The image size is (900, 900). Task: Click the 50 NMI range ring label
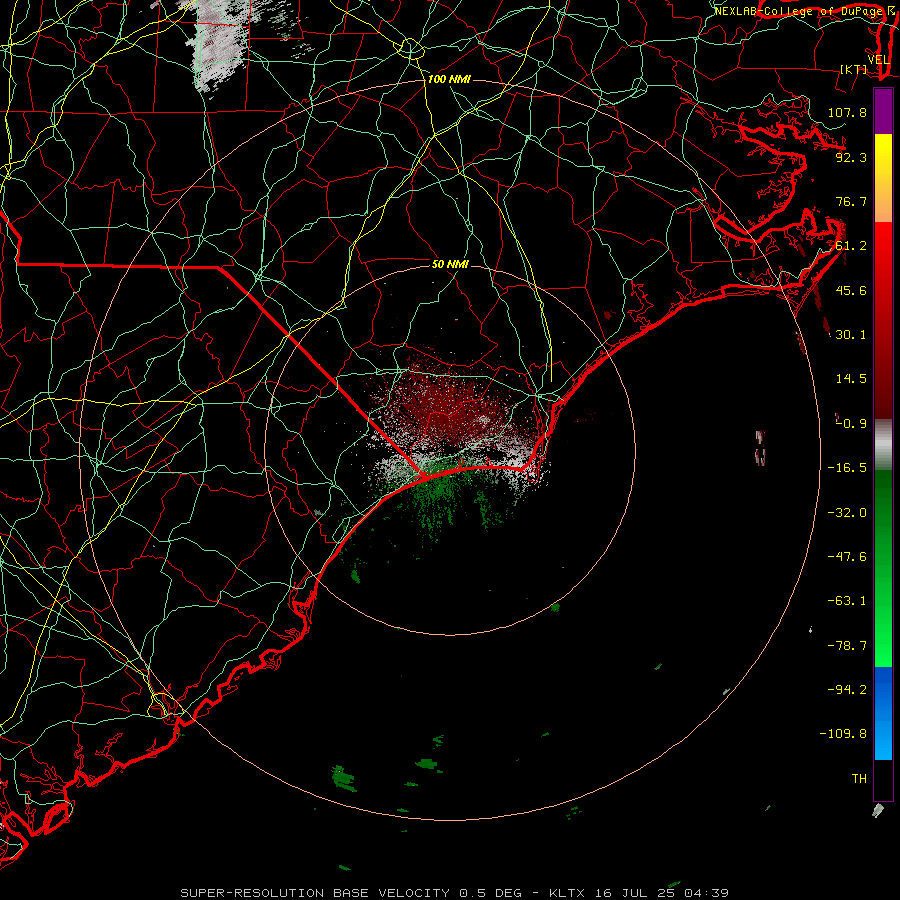coord(450,264)
